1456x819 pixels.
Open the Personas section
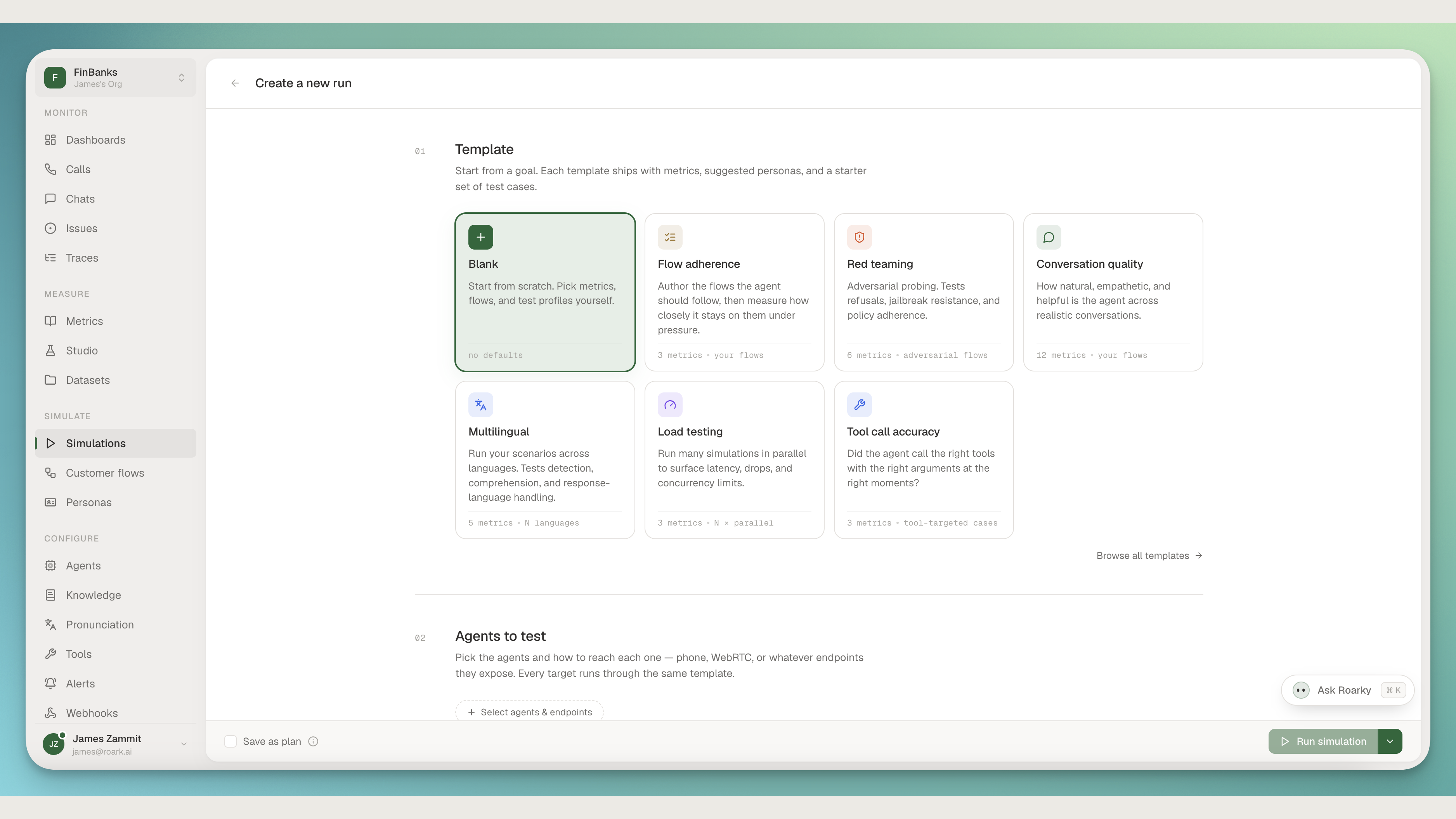(115, 502)
